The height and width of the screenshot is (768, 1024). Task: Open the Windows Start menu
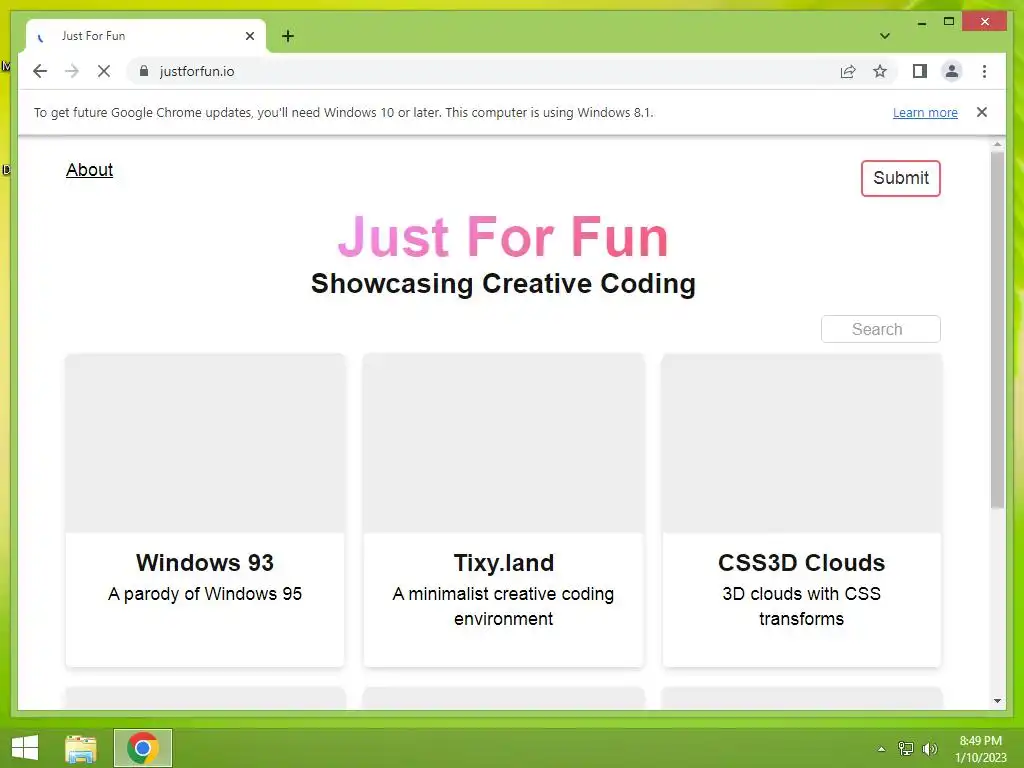[25, 748]
